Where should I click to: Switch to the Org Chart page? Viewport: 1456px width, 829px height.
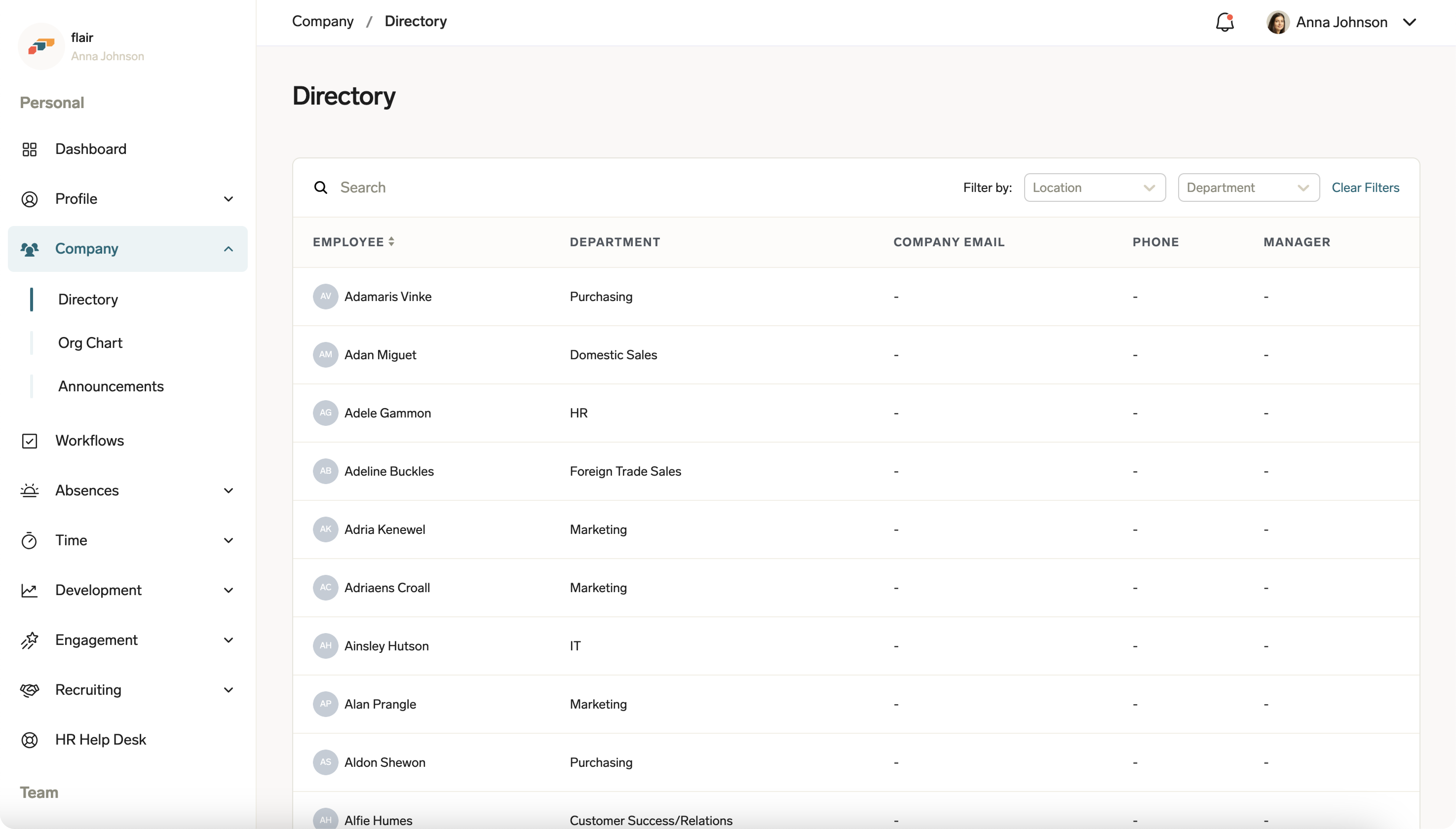click(x=91, y=342)
